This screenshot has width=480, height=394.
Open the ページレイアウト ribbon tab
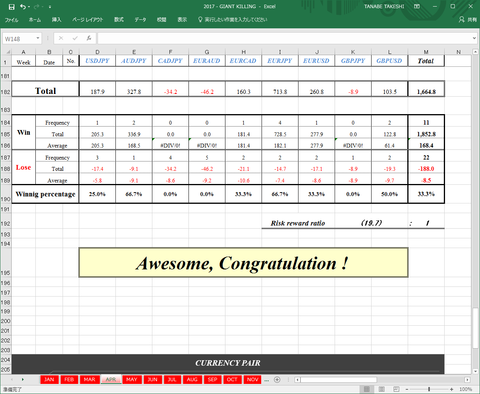(87, 20)
